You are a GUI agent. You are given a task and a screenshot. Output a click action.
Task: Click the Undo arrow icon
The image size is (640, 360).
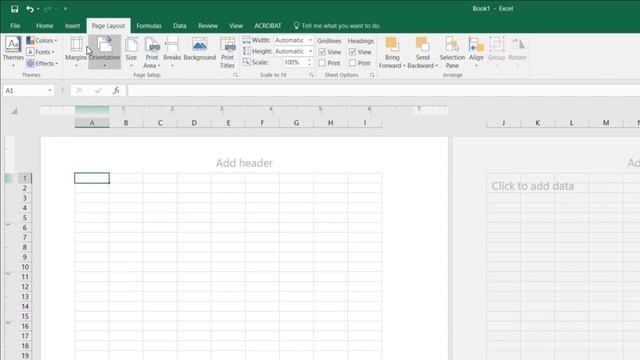point(29,9)
